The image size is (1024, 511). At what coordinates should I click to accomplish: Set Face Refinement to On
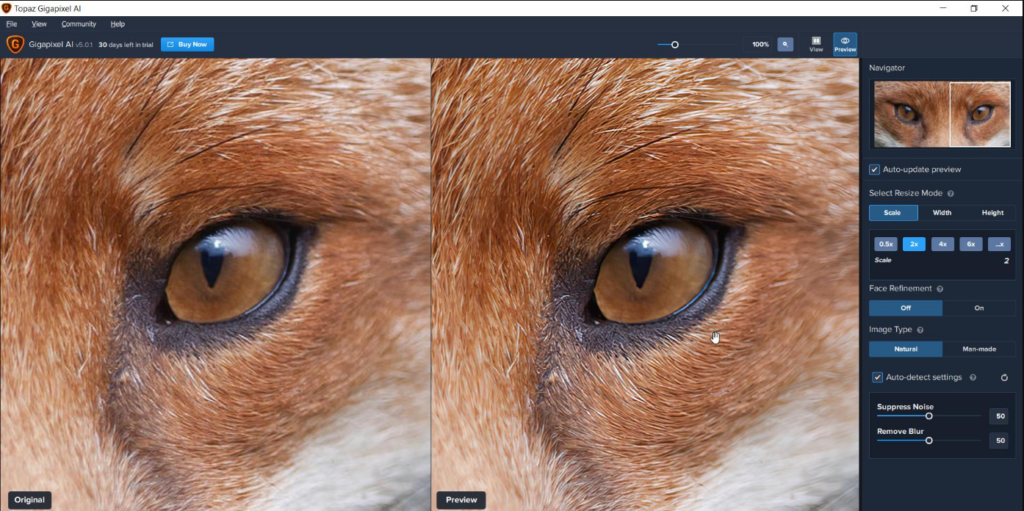[x=979, y=308]
